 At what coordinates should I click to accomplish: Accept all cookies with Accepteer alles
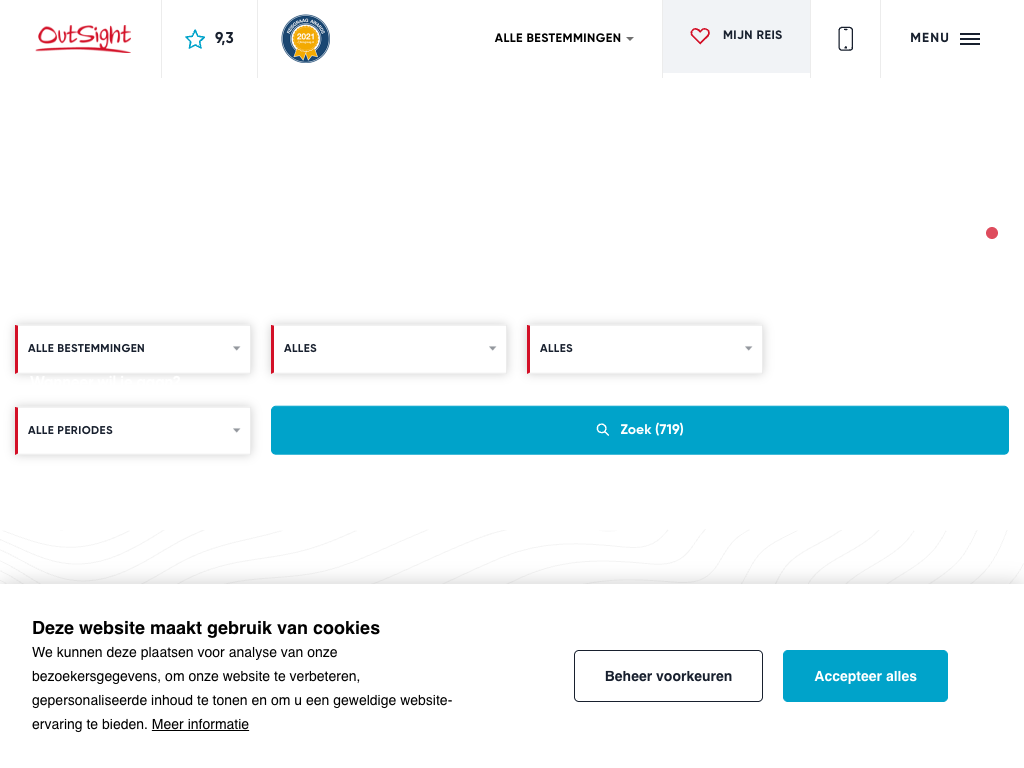(865, 676)
